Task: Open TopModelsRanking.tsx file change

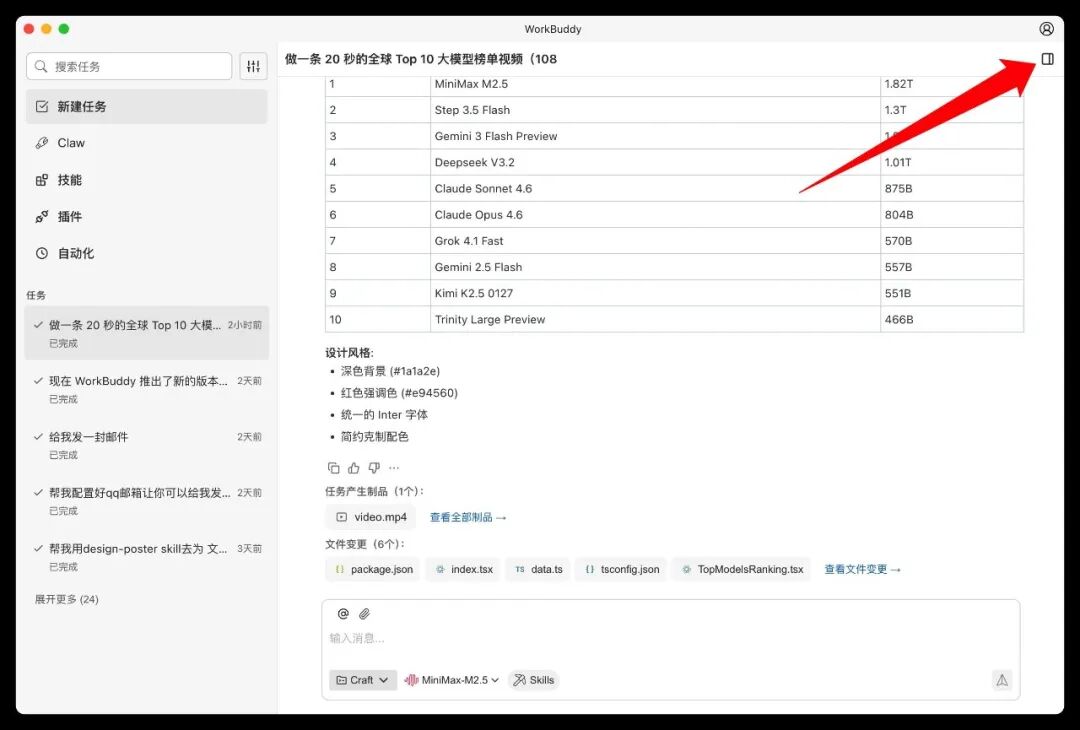Action: (741, 570)
